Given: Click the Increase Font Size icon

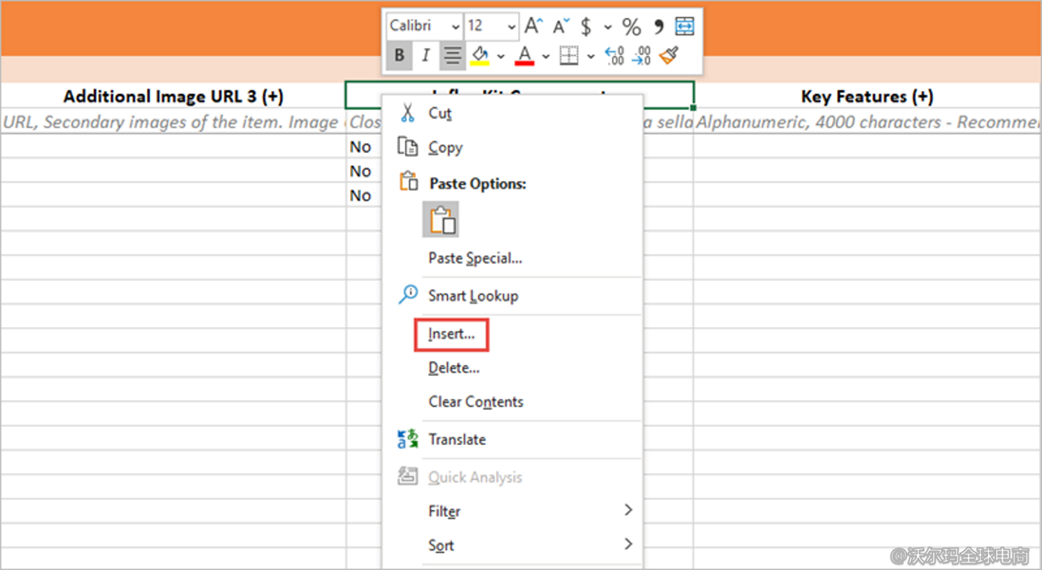Looking at the screenshot, I should pyautogui.click(x=534, y=26).
